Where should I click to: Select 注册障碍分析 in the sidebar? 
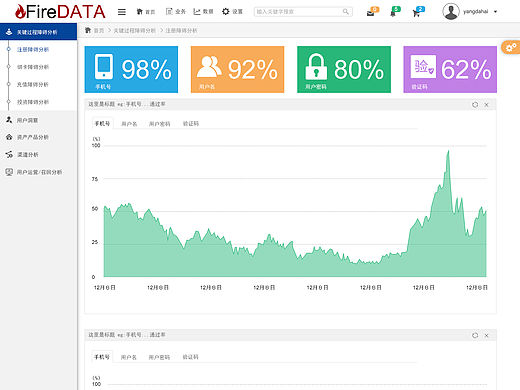(33, 49)
